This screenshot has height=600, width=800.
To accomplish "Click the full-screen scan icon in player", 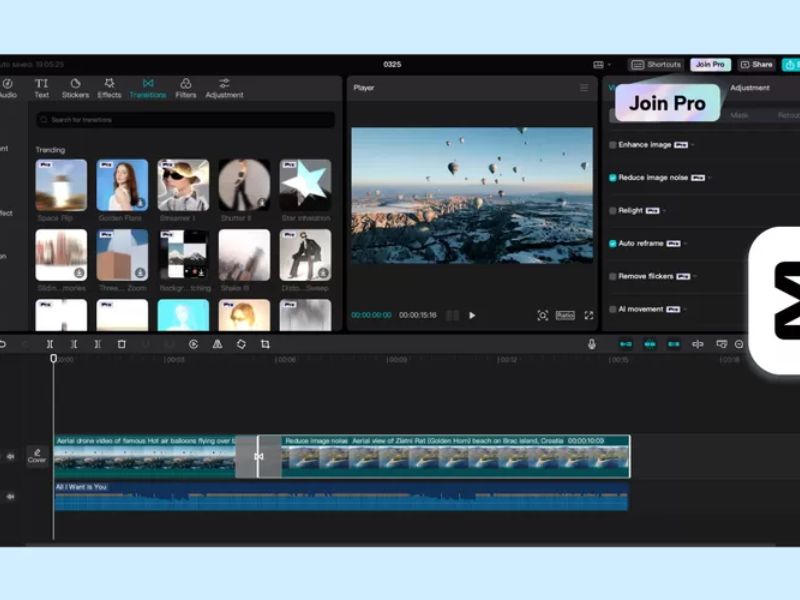I will click(543, 315).
